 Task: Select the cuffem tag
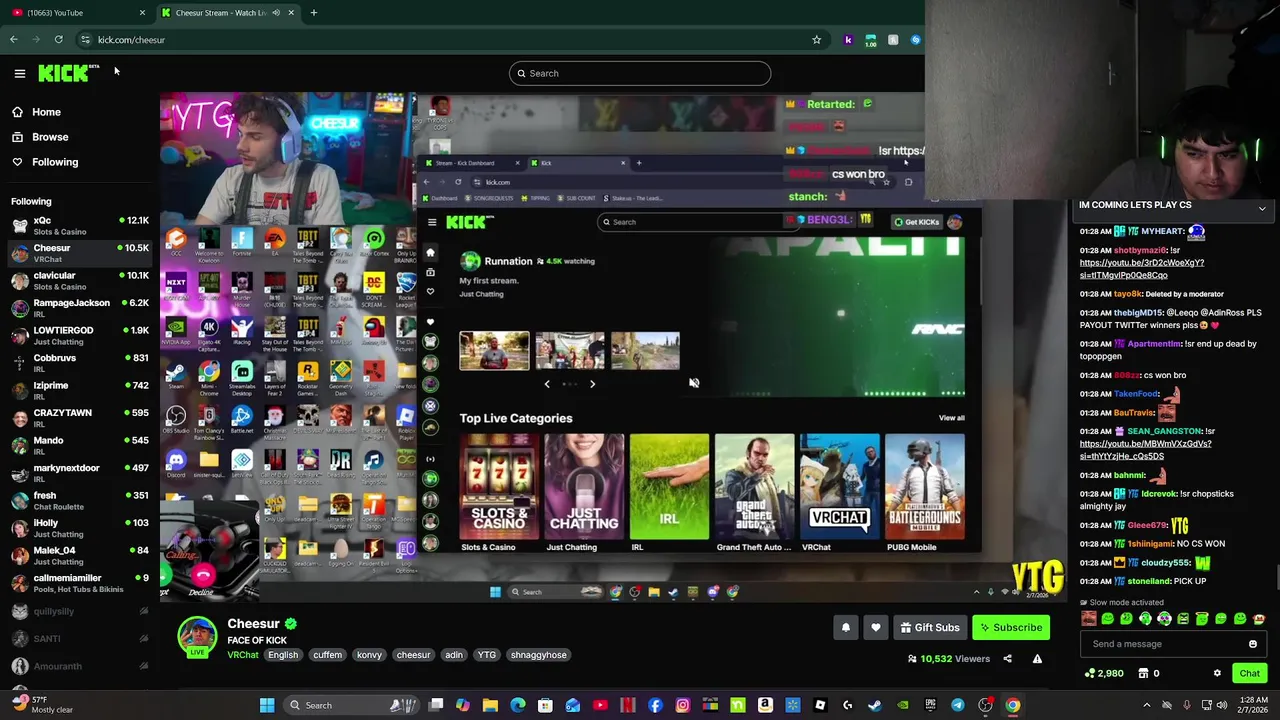327,655
